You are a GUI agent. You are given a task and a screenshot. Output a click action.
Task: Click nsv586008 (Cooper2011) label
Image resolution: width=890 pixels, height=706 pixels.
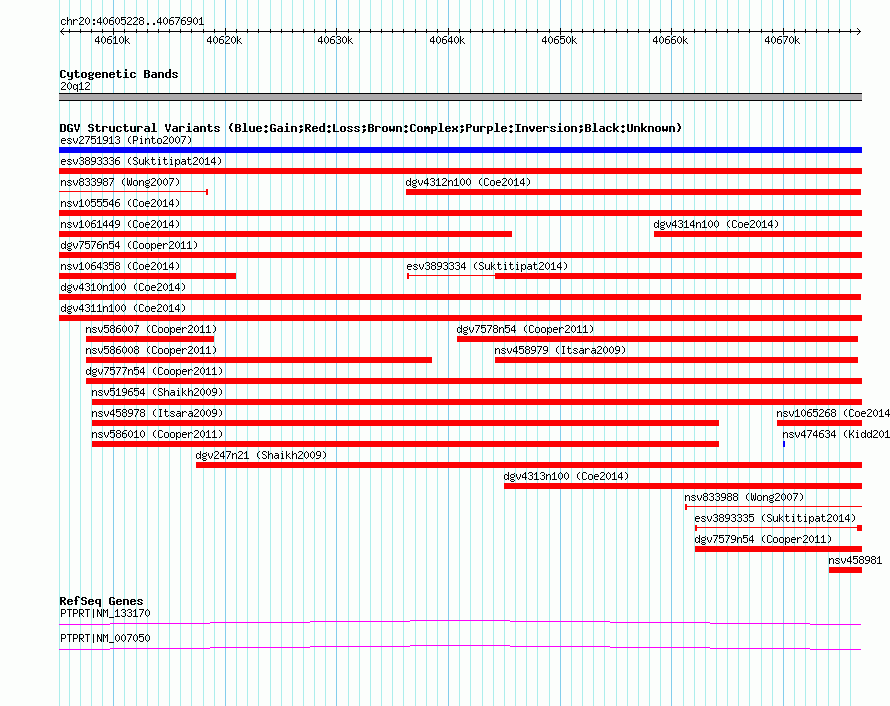click(x=151, y=350)
